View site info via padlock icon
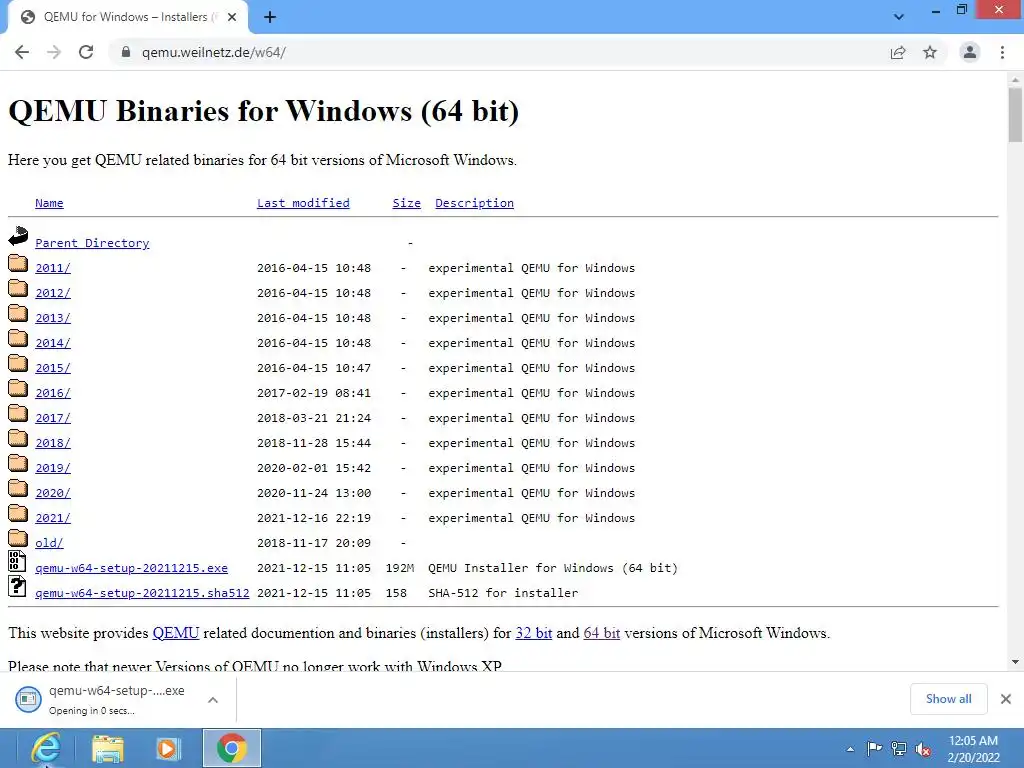This screenshot has width=1024, height=768. point(125,52)
